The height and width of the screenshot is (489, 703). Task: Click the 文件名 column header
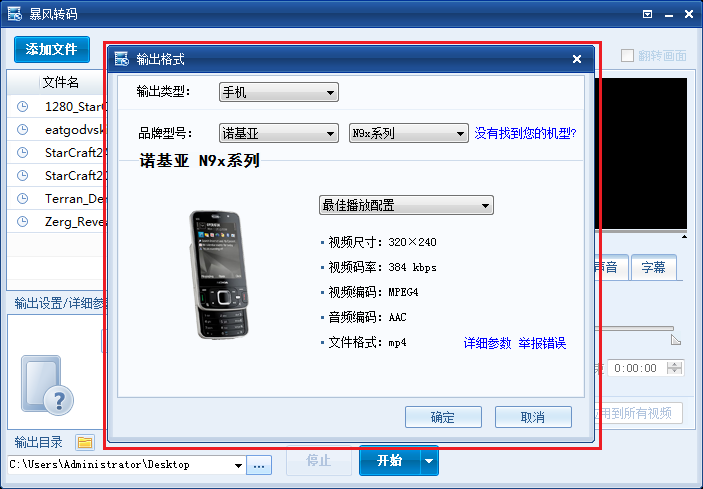click(x=61, y=82)
